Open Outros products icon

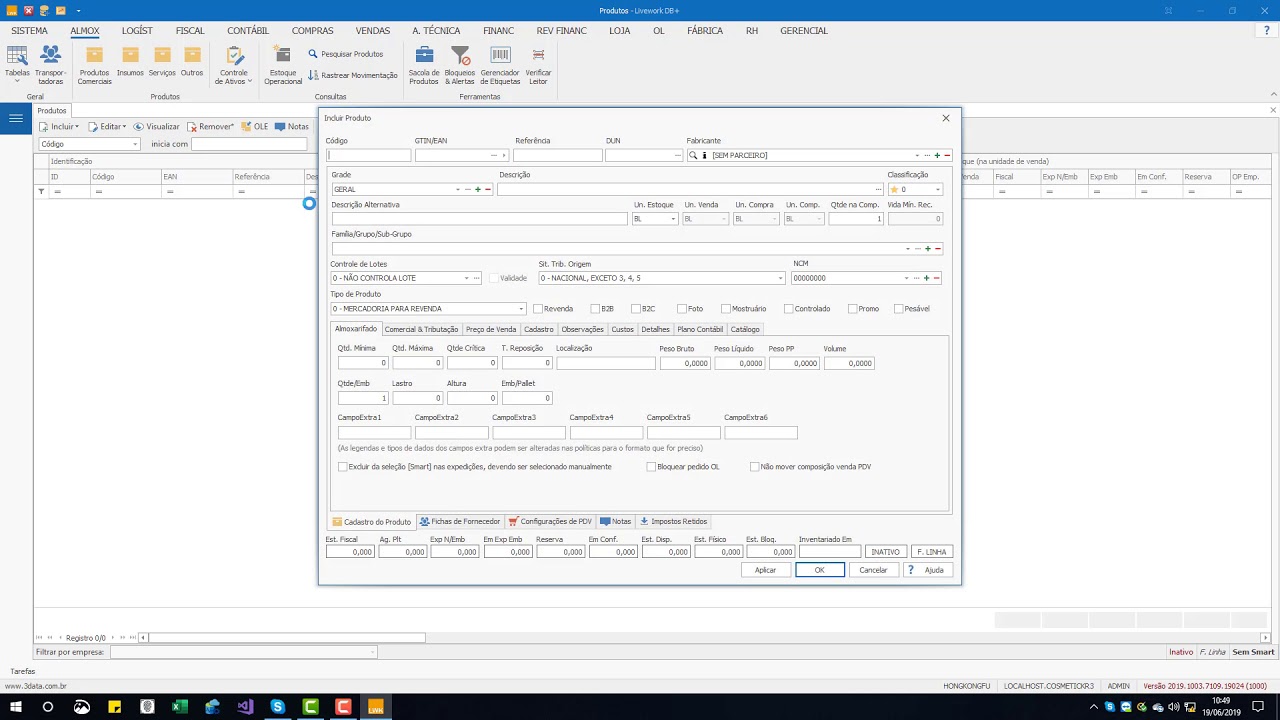click(192, 61)
